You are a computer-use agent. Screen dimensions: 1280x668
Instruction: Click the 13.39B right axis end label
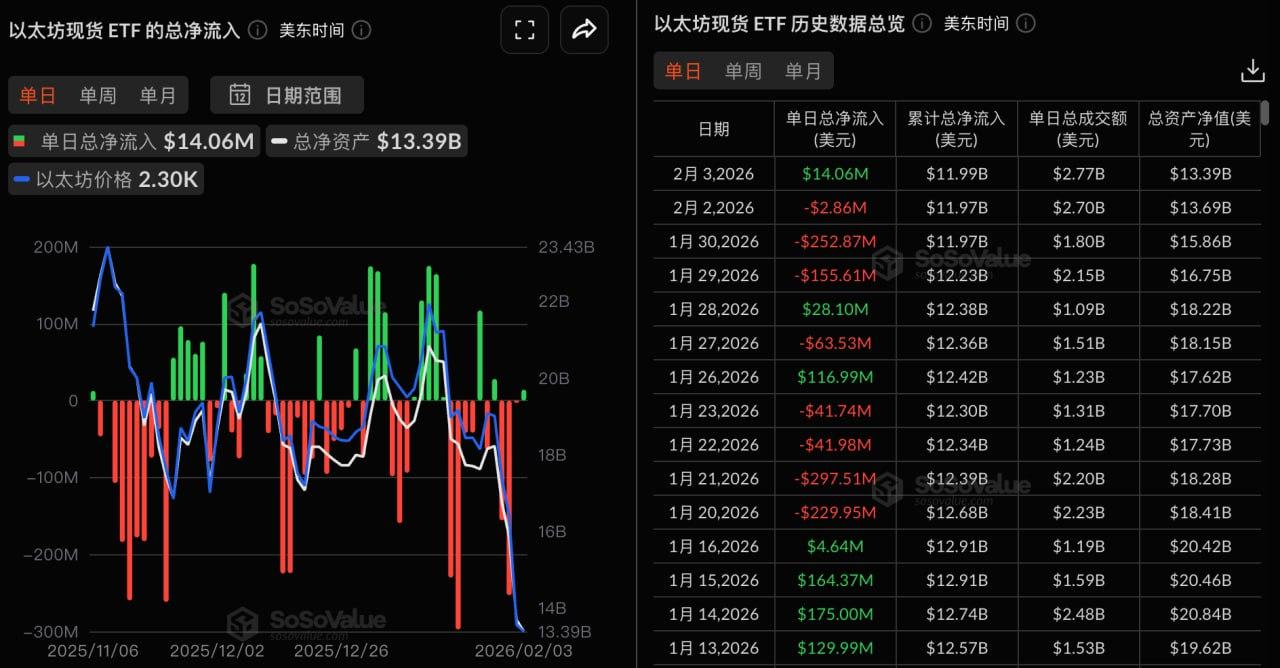(x=567, y=632)
